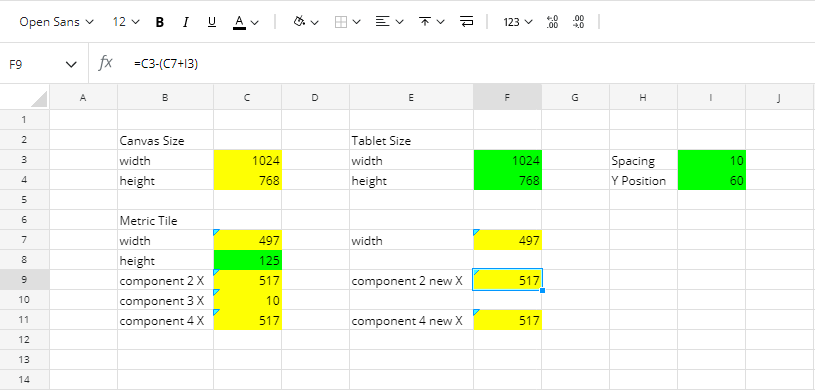Screen dimensions: 815x390
Task: Click the fx insert function button
Action: point(106,63)
